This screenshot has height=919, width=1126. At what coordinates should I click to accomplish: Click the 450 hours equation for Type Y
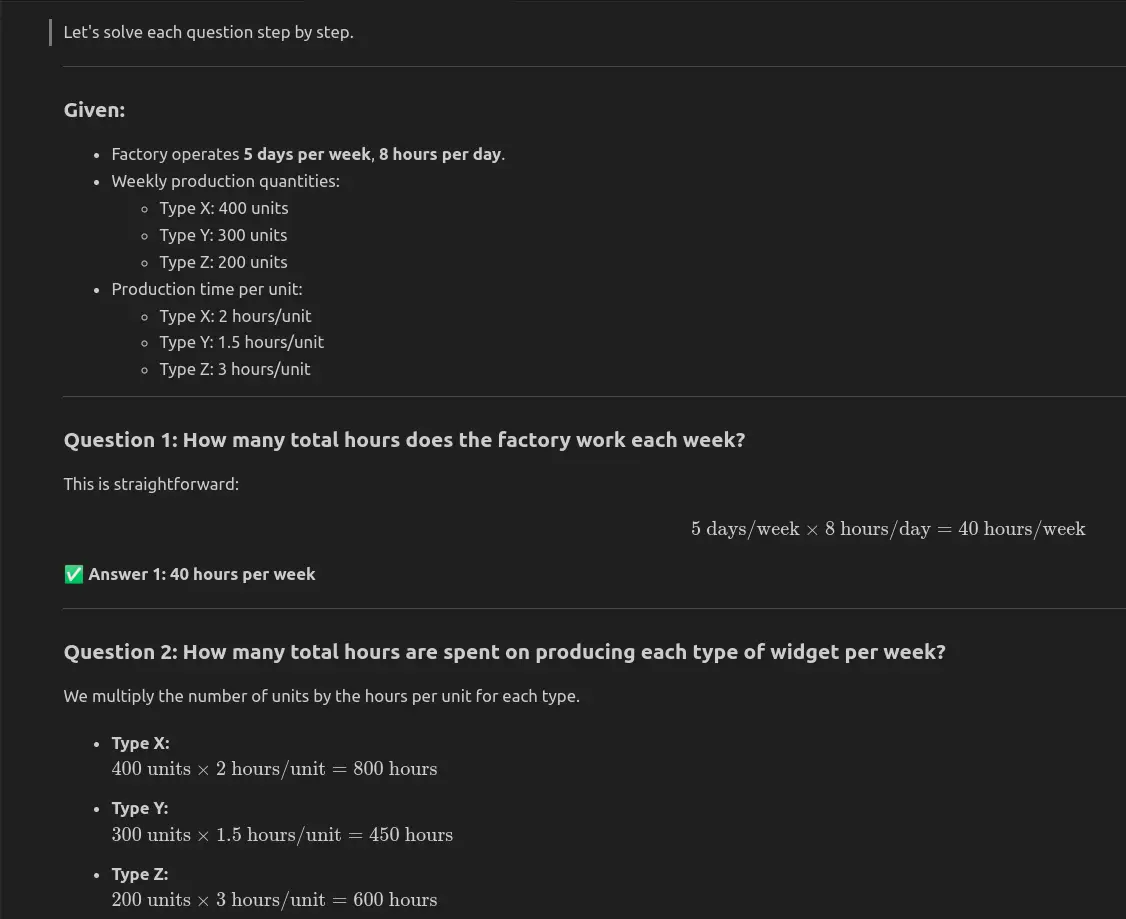(282, 835)
